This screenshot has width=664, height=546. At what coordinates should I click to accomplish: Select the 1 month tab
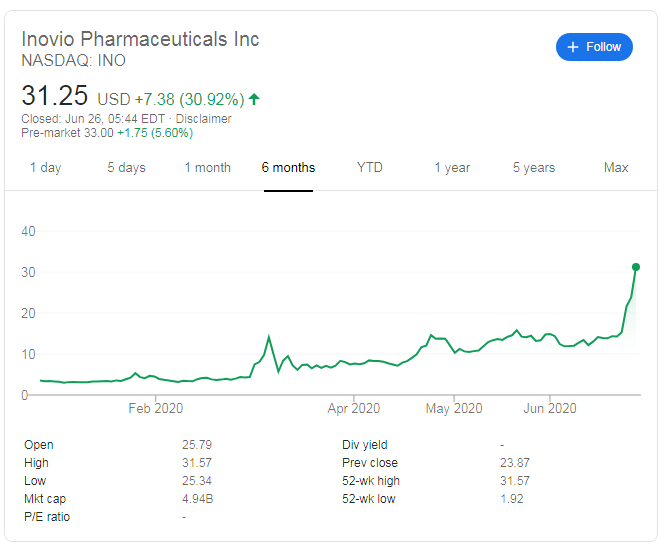tap(208, 168)
